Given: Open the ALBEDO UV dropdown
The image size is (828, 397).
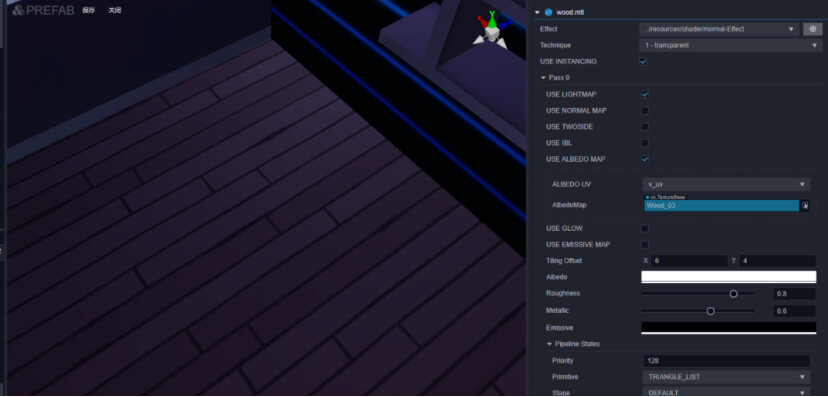Looking at the screenshot, I should coord(726,184).
